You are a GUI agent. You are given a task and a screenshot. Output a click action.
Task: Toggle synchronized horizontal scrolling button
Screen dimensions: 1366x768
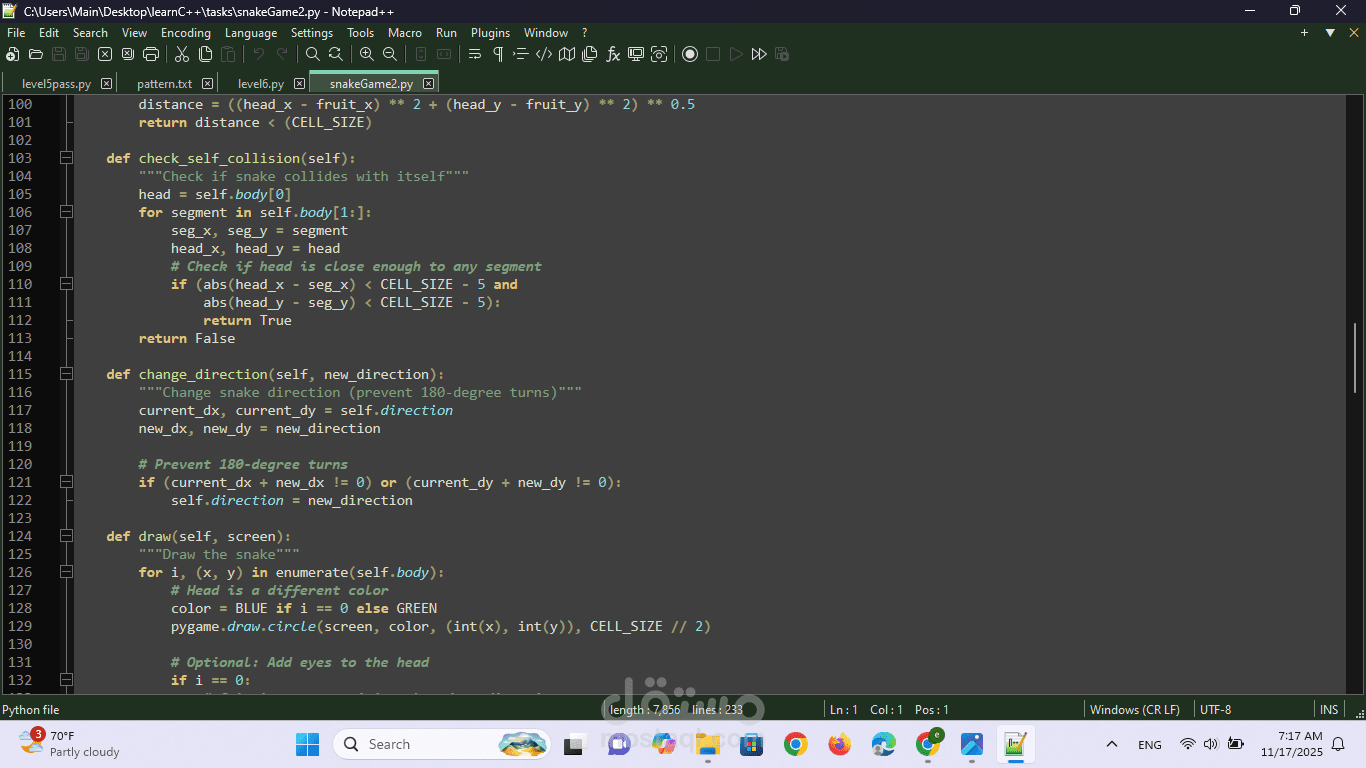pos(444,54)
